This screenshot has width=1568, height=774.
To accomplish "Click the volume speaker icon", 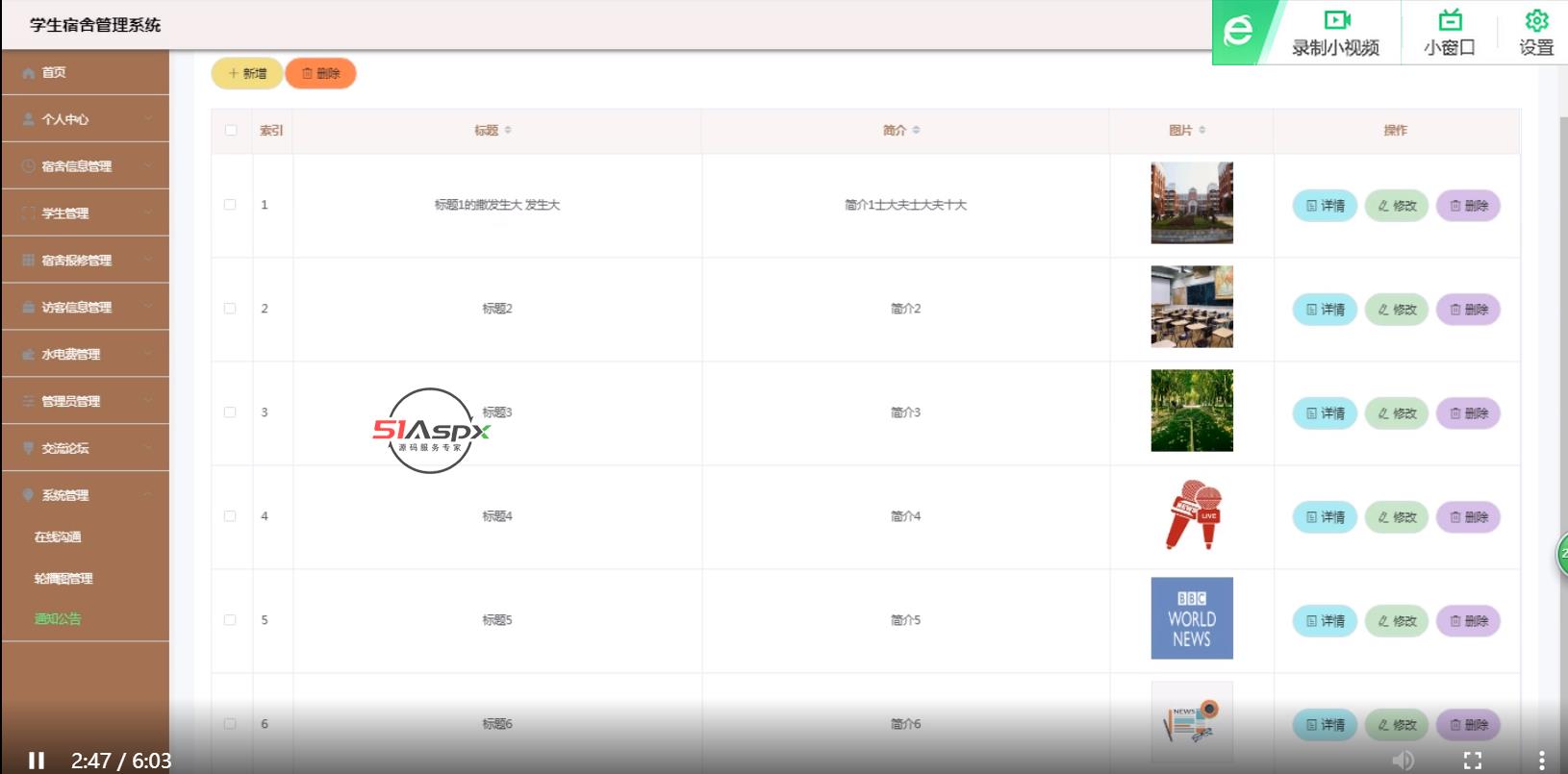I will 1404,761.
